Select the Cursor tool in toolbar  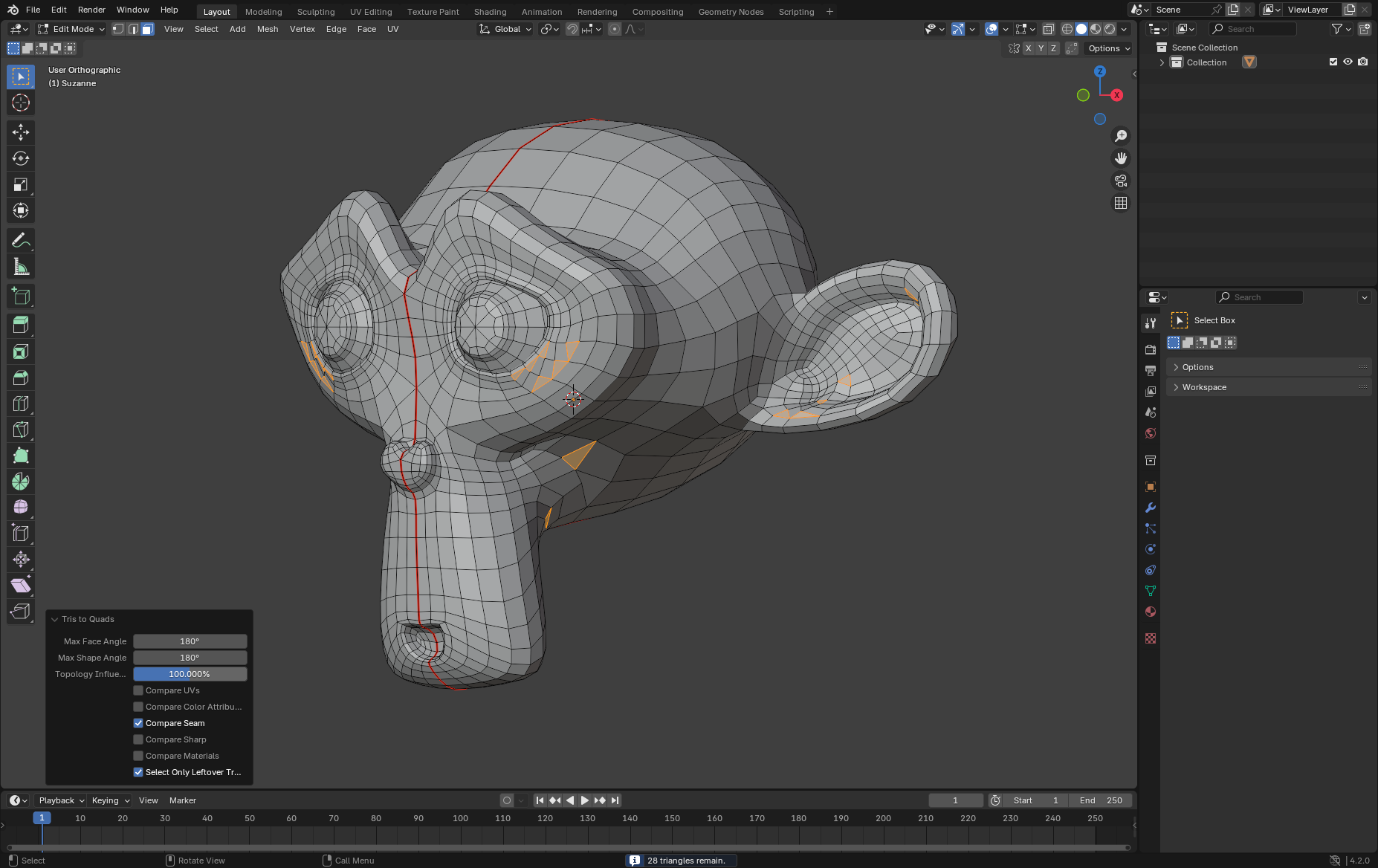point(21,103)
